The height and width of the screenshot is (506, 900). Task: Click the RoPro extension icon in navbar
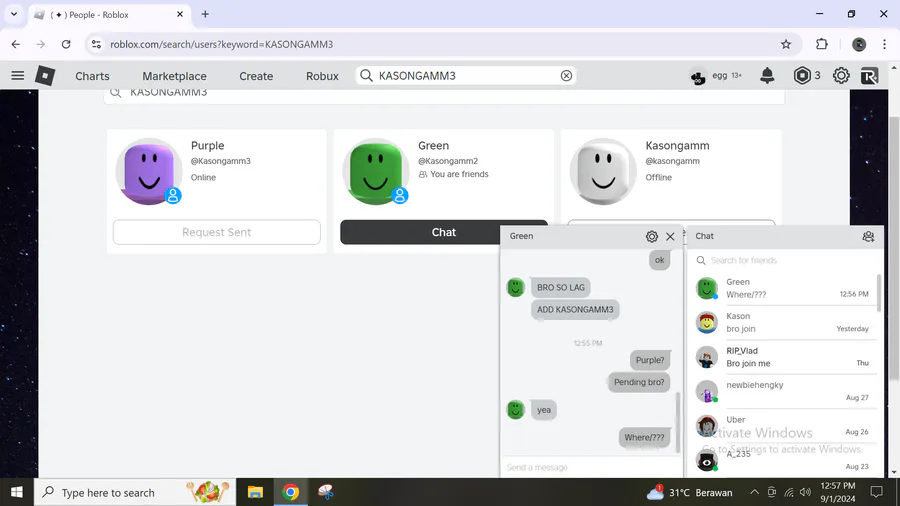coord(870,76)
